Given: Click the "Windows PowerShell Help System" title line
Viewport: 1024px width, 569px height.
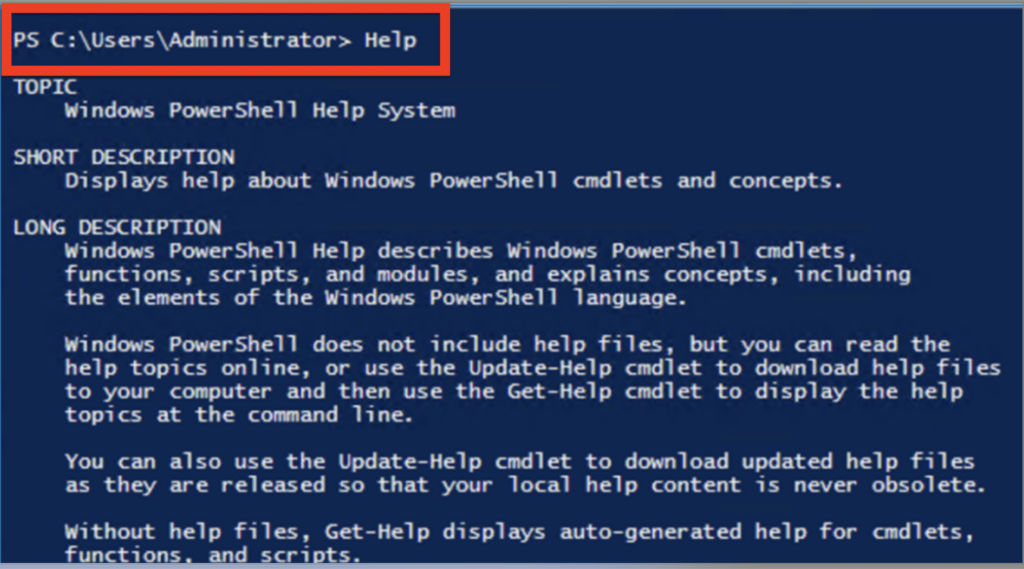Looking at the screenshot, I should tap(260, 110).
